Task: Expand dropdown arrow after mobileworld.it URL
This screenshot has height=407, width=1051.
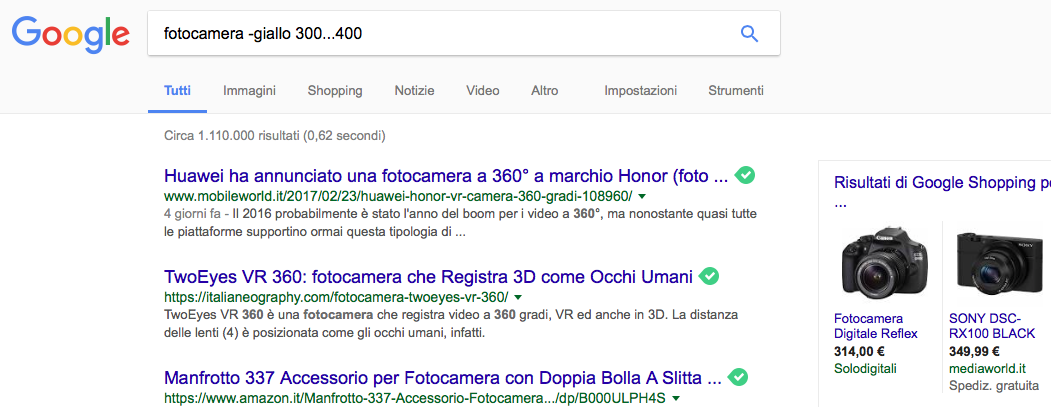Action: coord(642,197)
